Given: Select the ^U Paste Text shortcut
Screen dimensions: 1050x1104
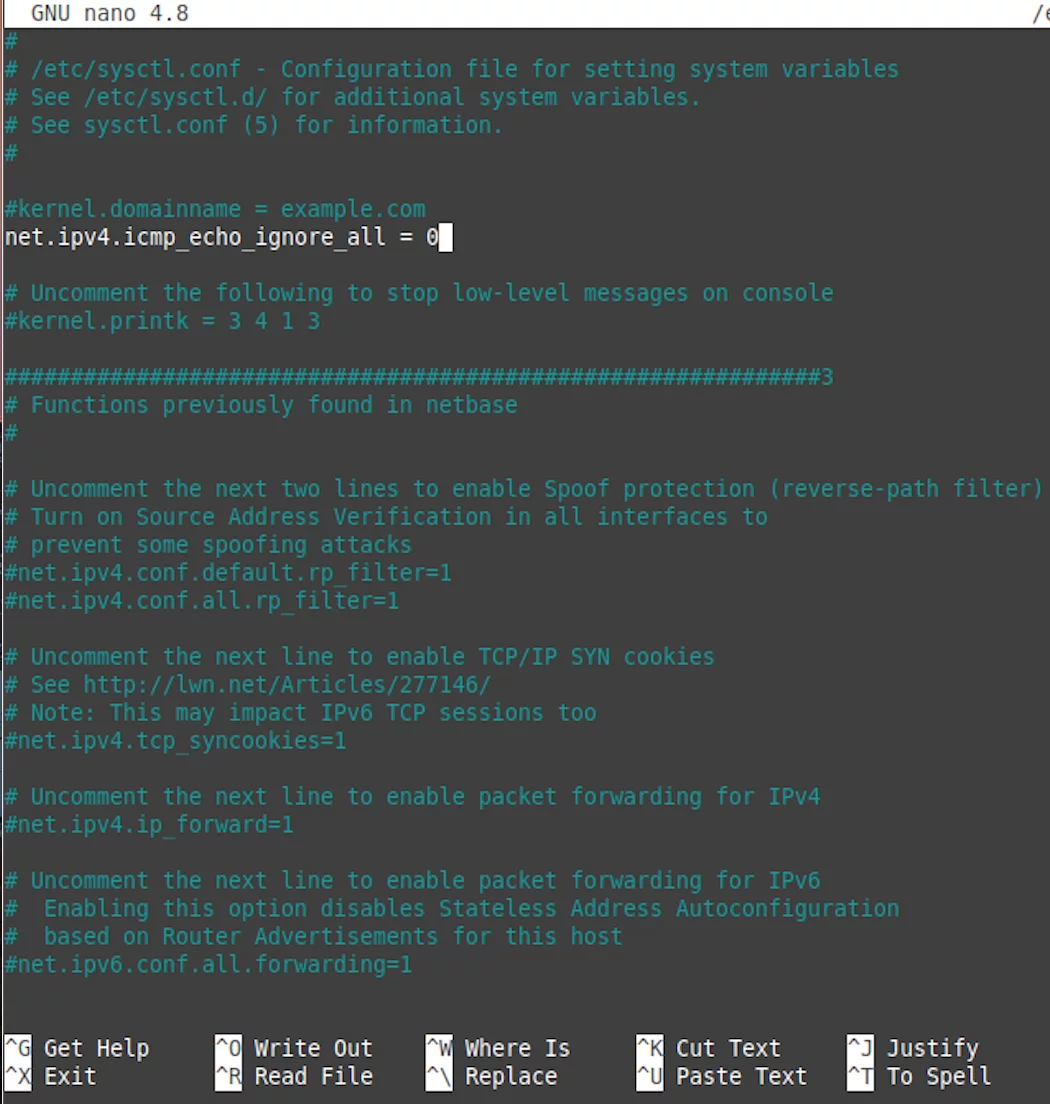Looking at the screenshot, I should 722,1076.
